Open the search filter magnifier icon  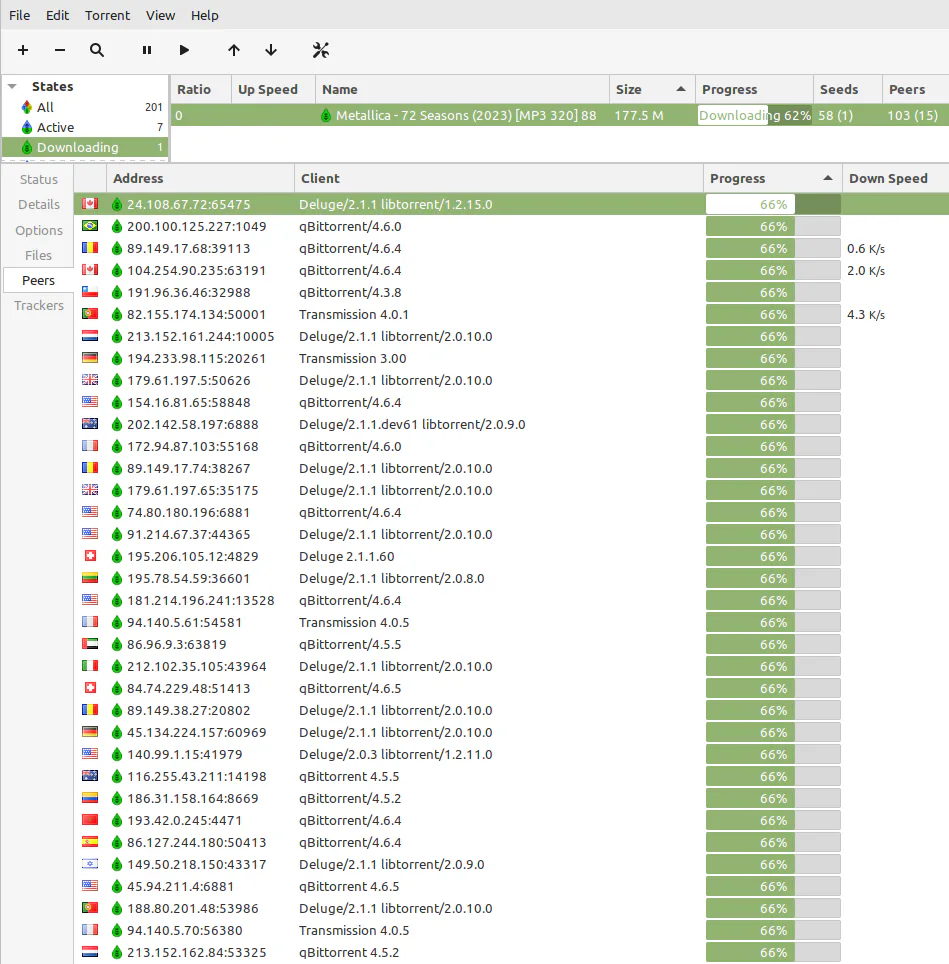point(96,50)
